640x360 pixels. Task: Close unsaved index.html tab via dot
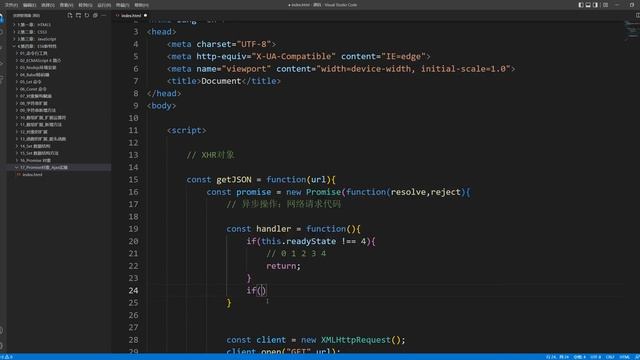(x=145, y=16)
